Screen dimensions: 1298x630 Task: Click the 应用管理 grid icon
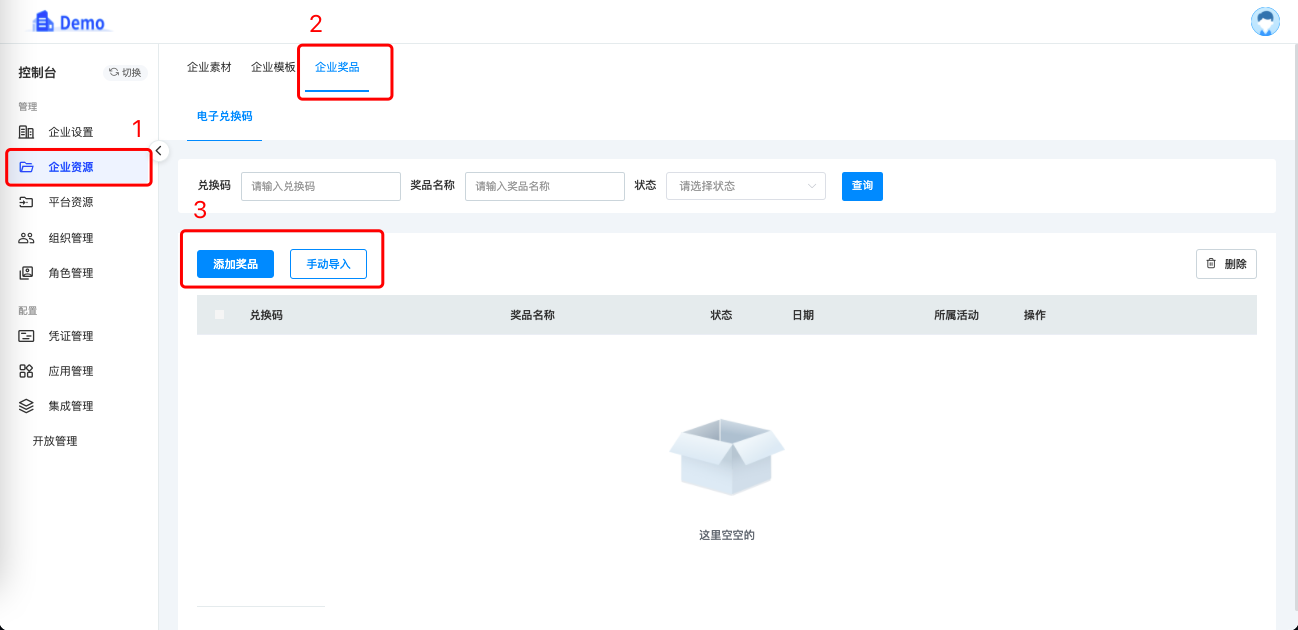[x=27, y=371]
